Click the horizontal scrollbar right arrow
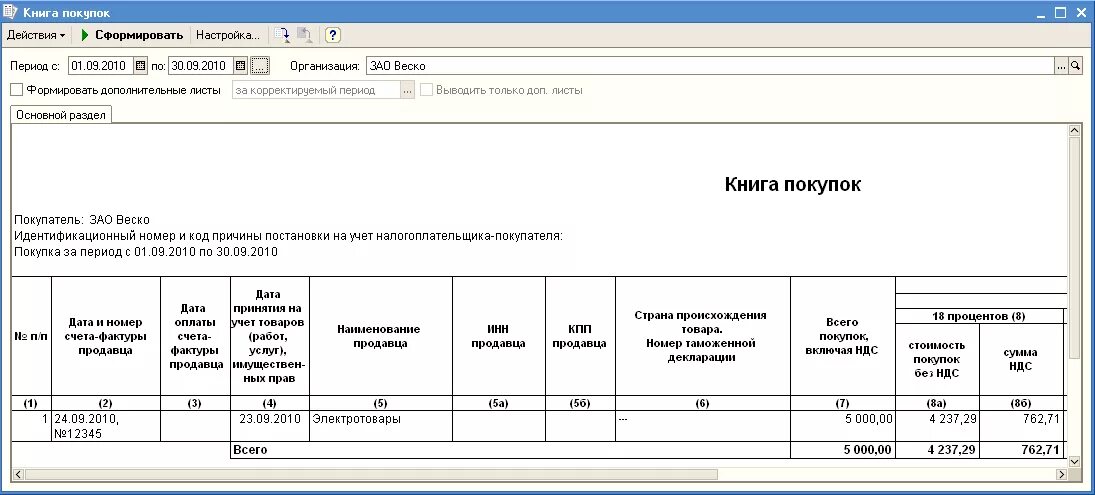This screenshot has height=495, width=1095. pyautogui.click(x=1061, y=474)
